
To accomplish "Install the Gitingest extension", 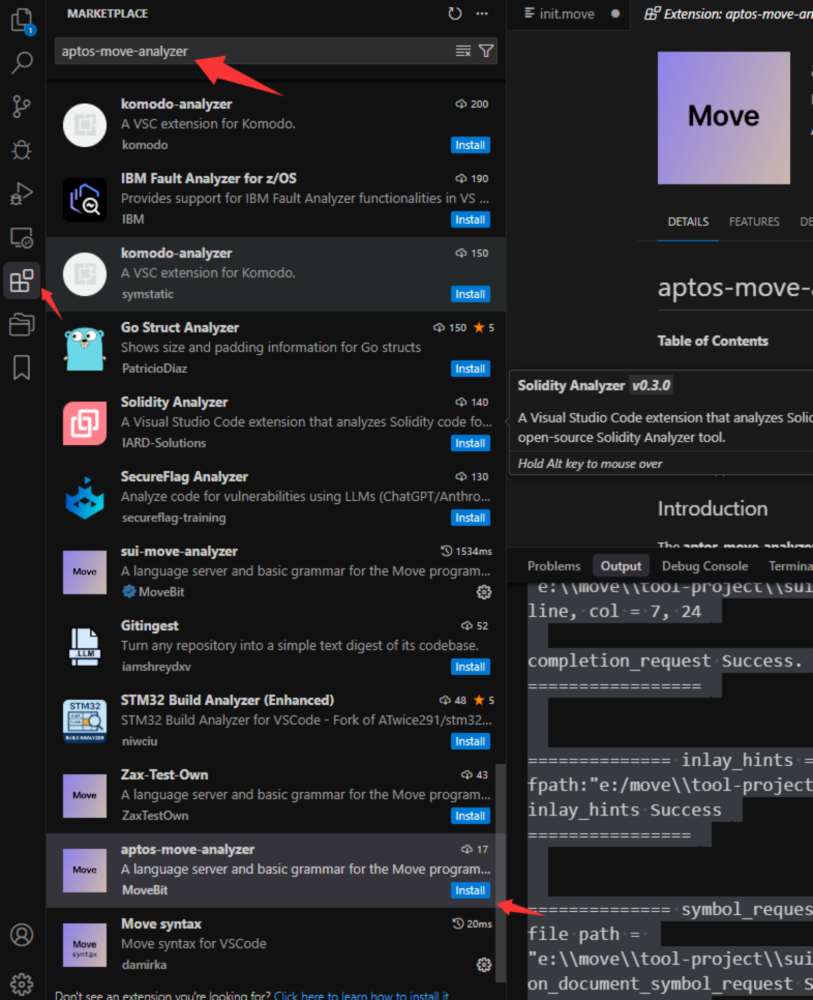I will (x=470, y=667).
